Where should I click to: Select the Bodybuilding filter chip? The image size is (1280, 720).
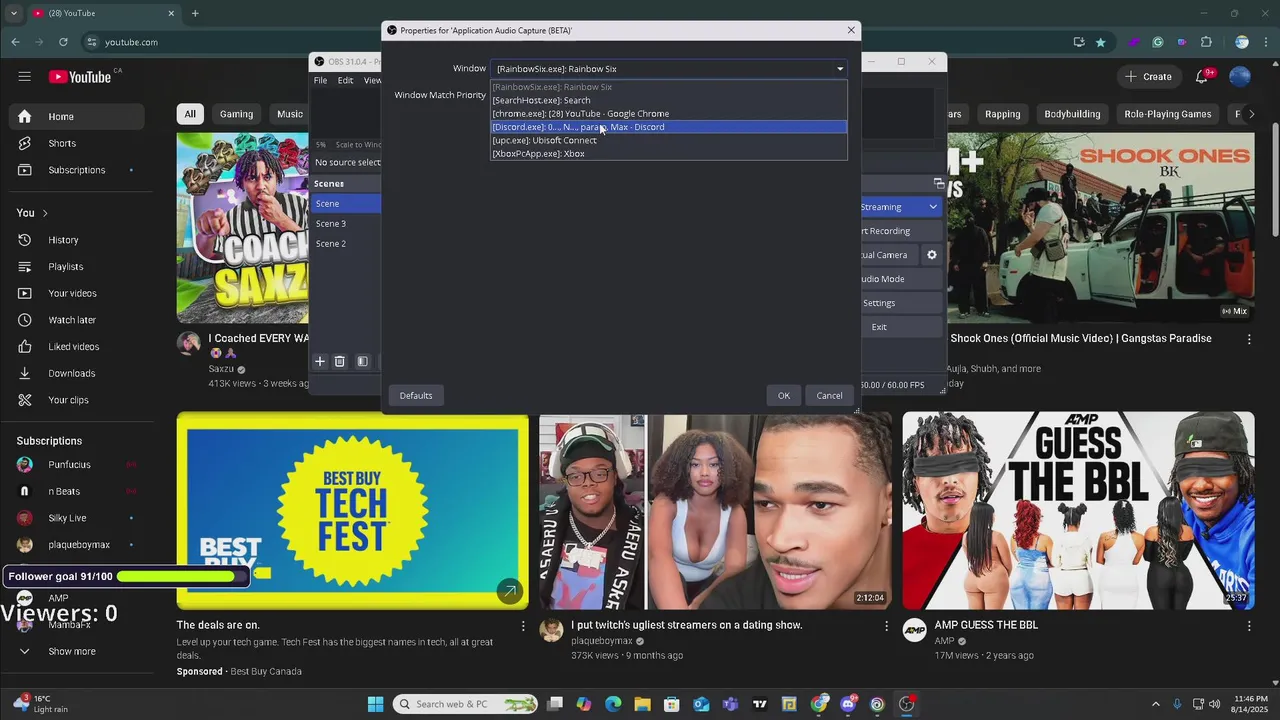(1072, 114)
